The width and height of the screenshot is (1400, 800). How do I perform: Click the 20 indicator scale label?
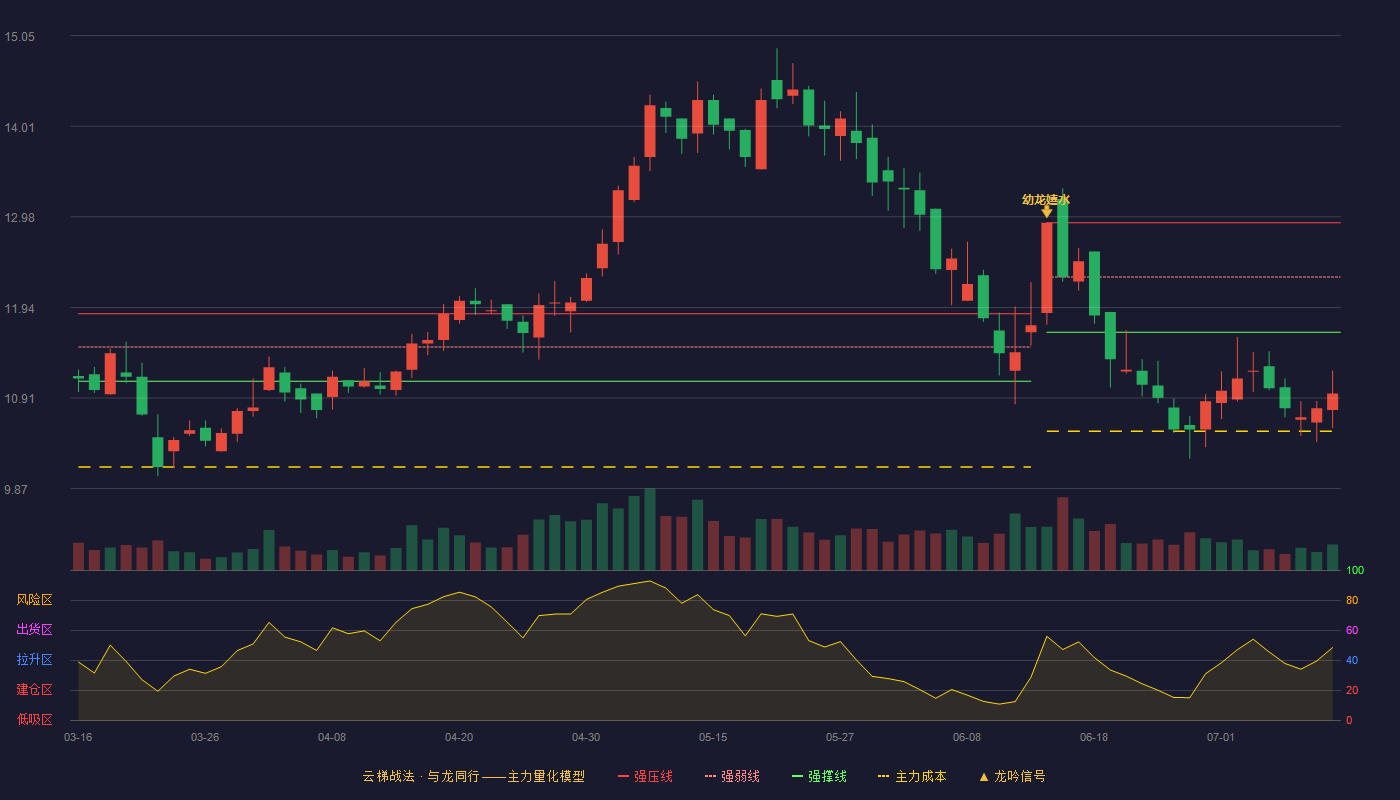pyautogui.click(x=1352, y=690)
